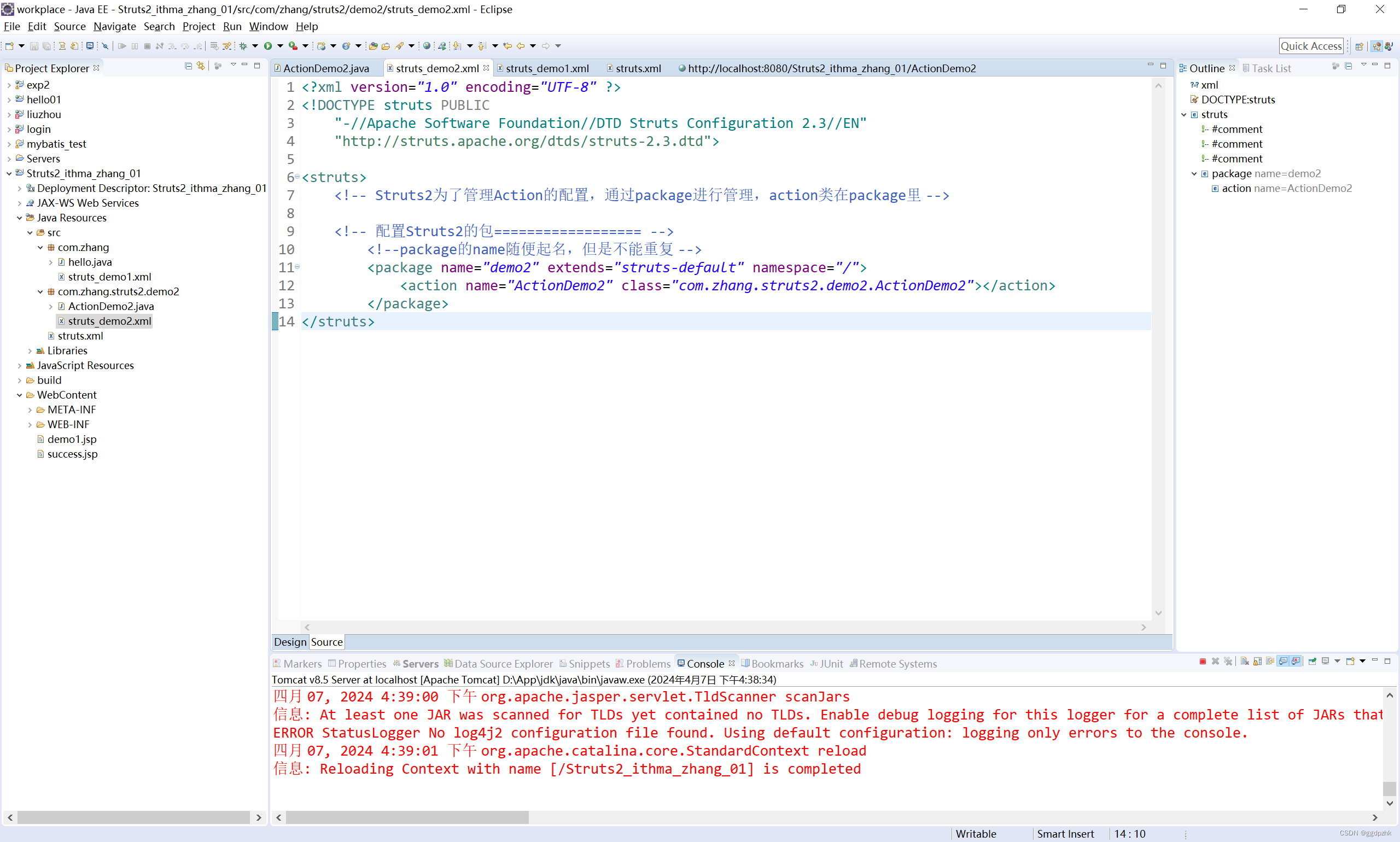Click the Run Last Tool icon
1400x842 pixels.
pyautogui.click(x=293, y=46)
